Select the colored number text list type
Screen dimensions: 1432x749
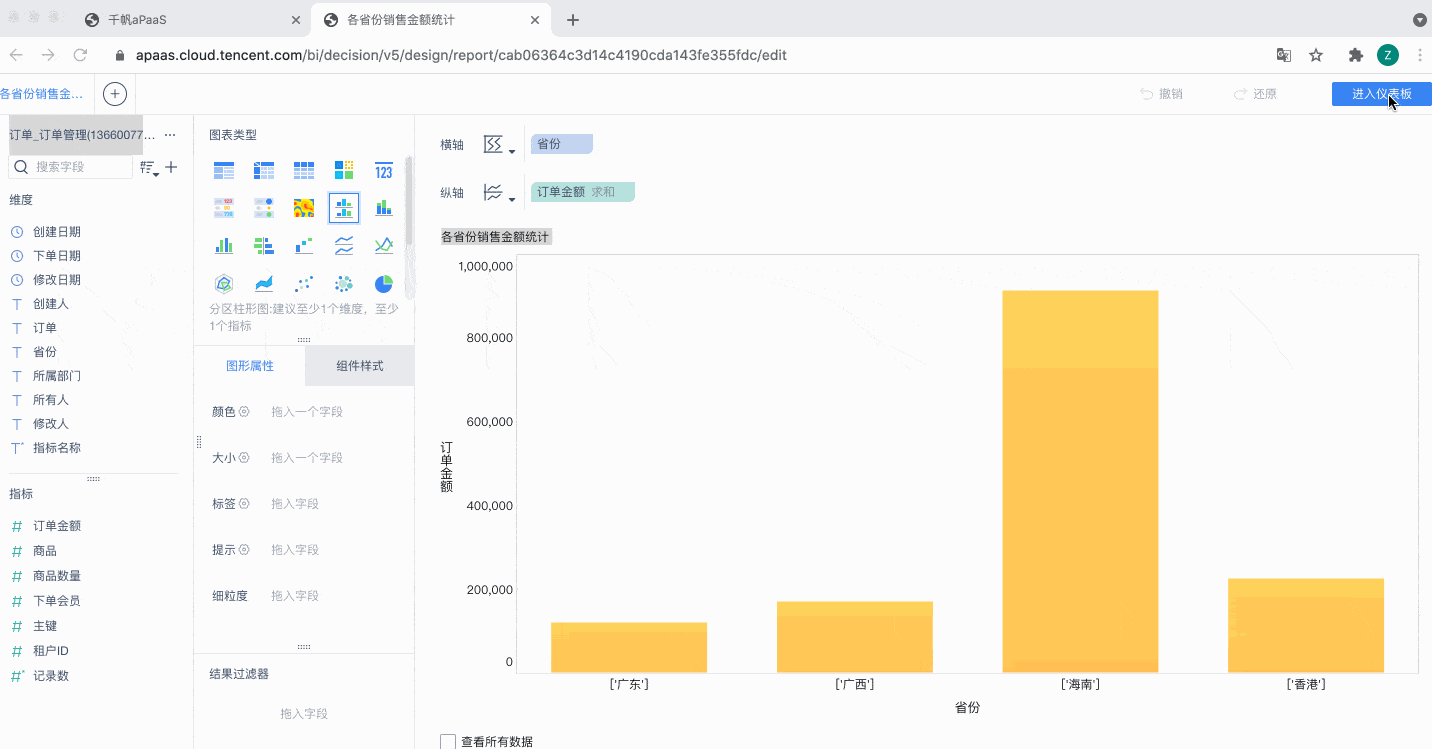224,208
